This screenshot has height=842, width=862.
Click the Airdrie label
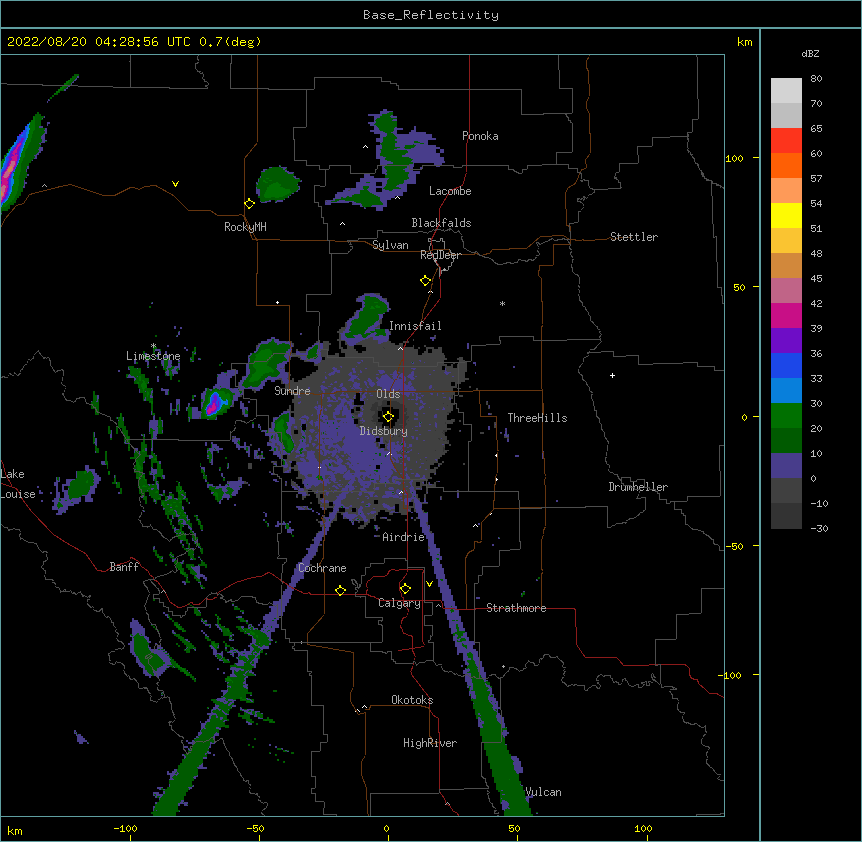[403, 537]
